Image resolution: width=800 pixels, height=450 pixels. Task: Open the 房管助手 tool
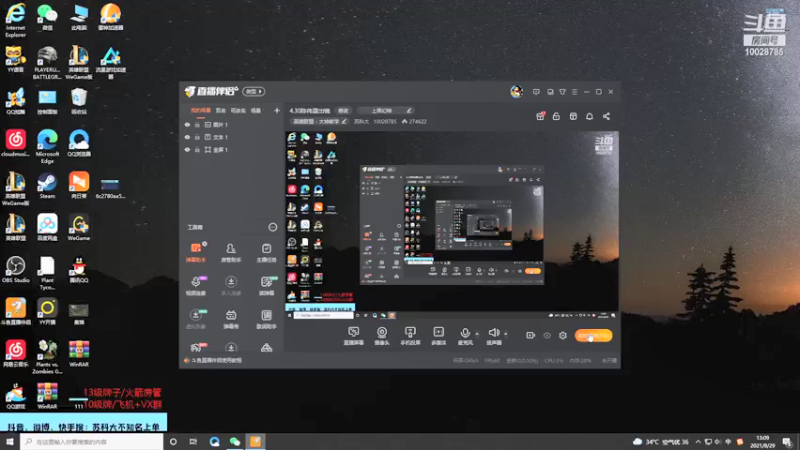(231, 252)
